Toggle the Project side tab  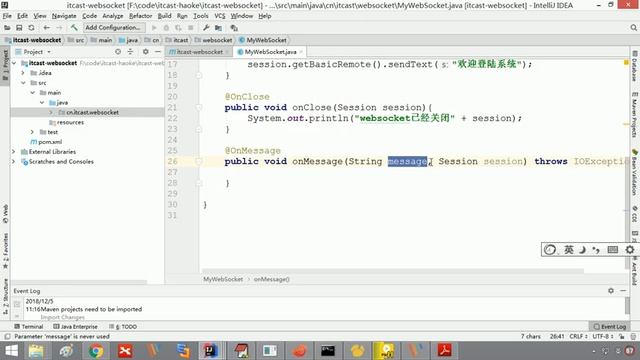[x=5, y=65]
